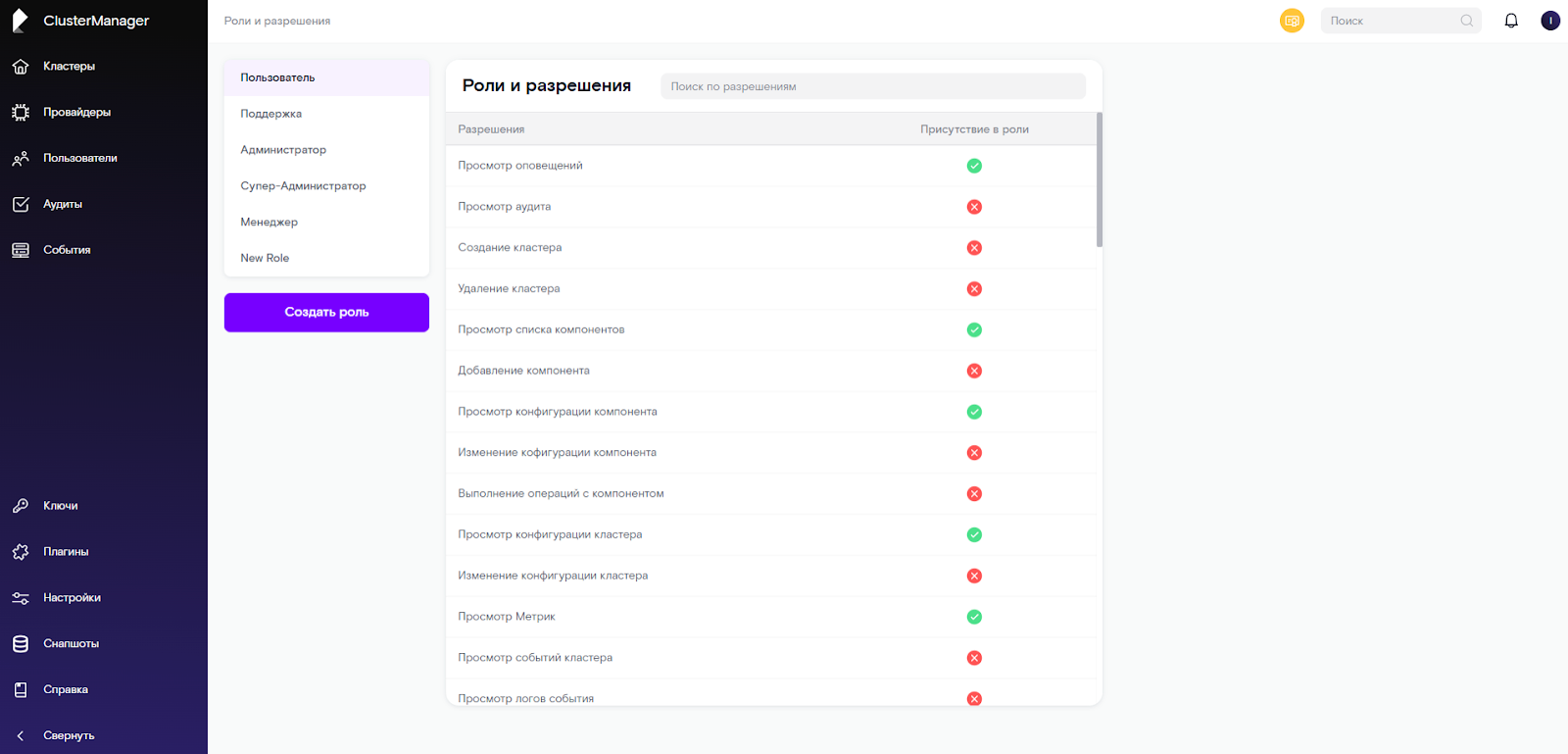Toggle the Создание кластера permission status

coord(974,248)
